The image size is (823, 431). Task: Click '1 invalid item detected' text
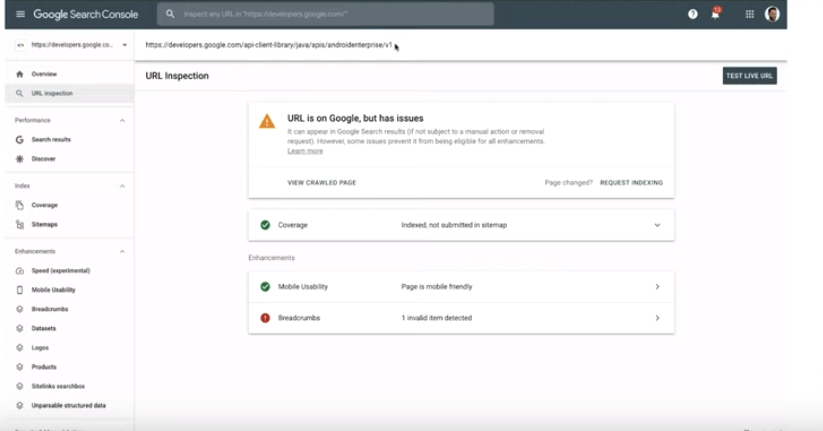(437, 318)
